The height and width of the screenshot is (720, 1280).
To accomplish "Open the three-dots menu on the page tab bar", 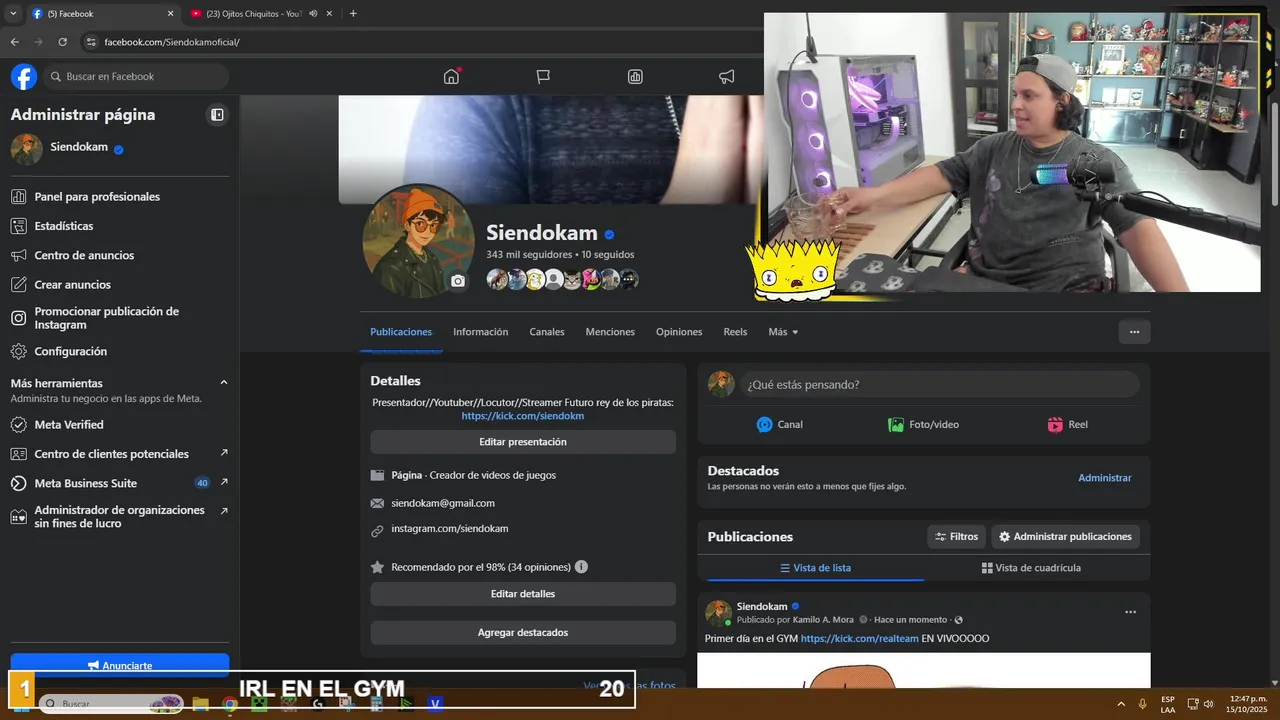I will tap(1134, 332).
